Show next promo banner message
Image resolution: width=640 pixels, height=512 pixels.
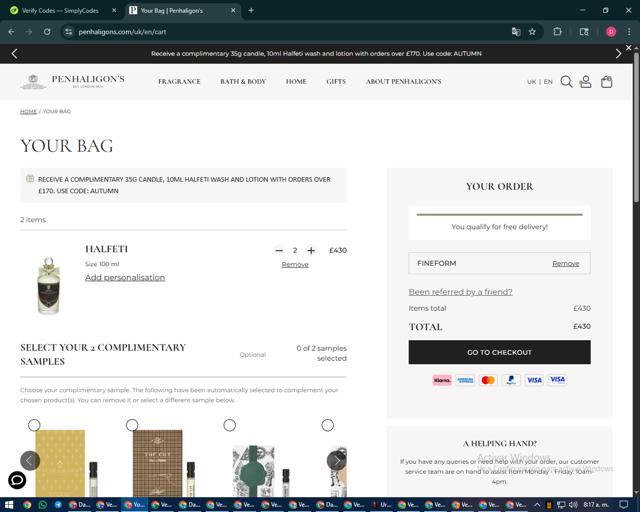618,53
